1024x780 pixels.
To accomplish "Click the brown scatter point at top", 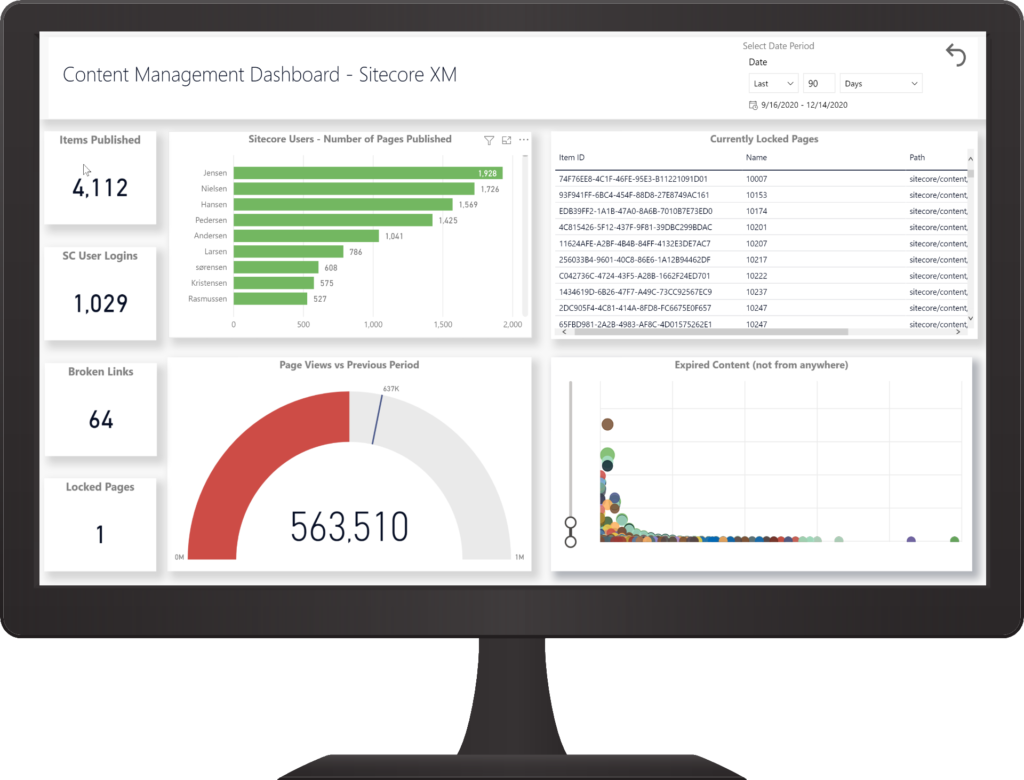I will pos(607,425).
